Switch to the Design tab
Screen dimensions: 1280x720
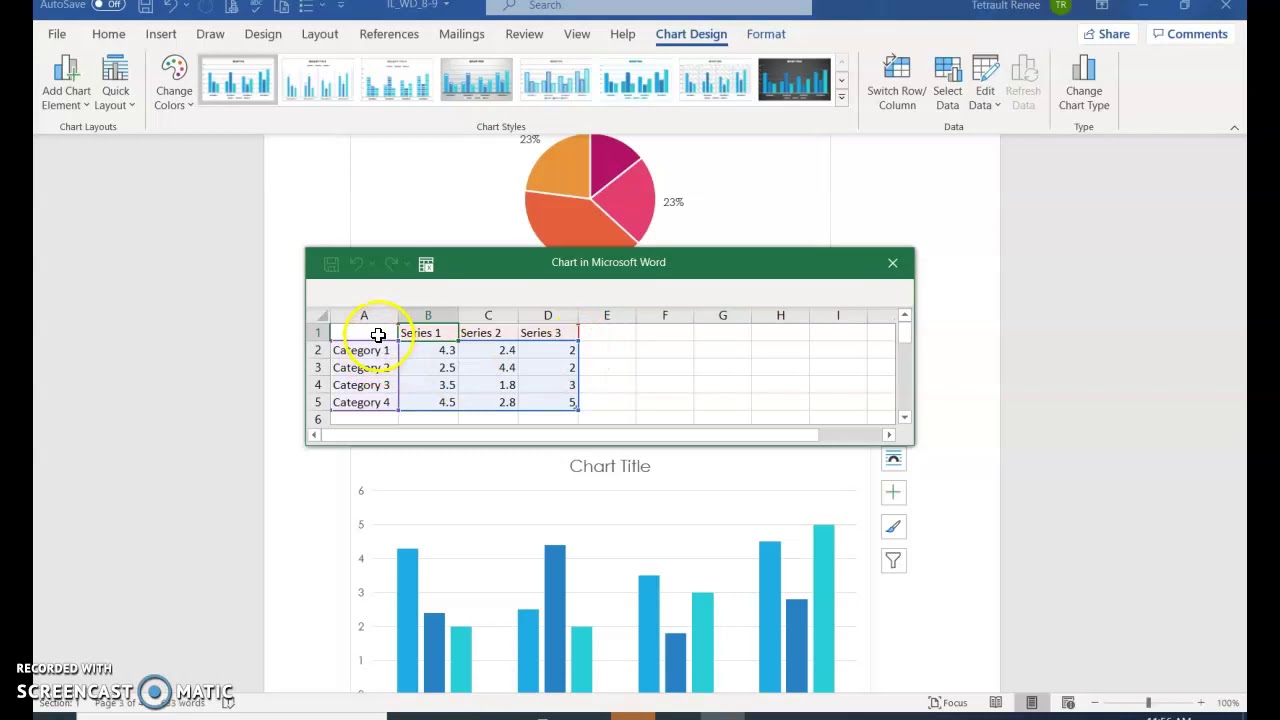tap(263, 34)
